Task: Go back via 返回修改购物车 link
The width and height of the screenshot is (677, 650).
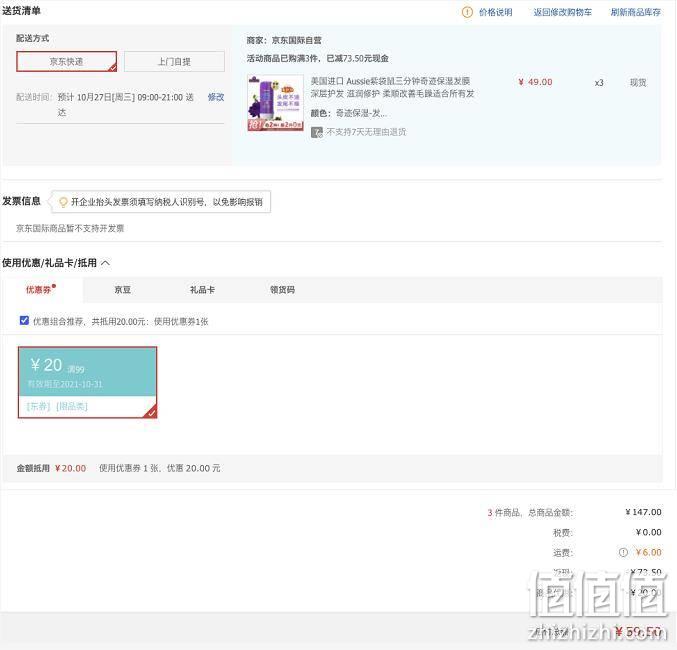Action: 563,12
